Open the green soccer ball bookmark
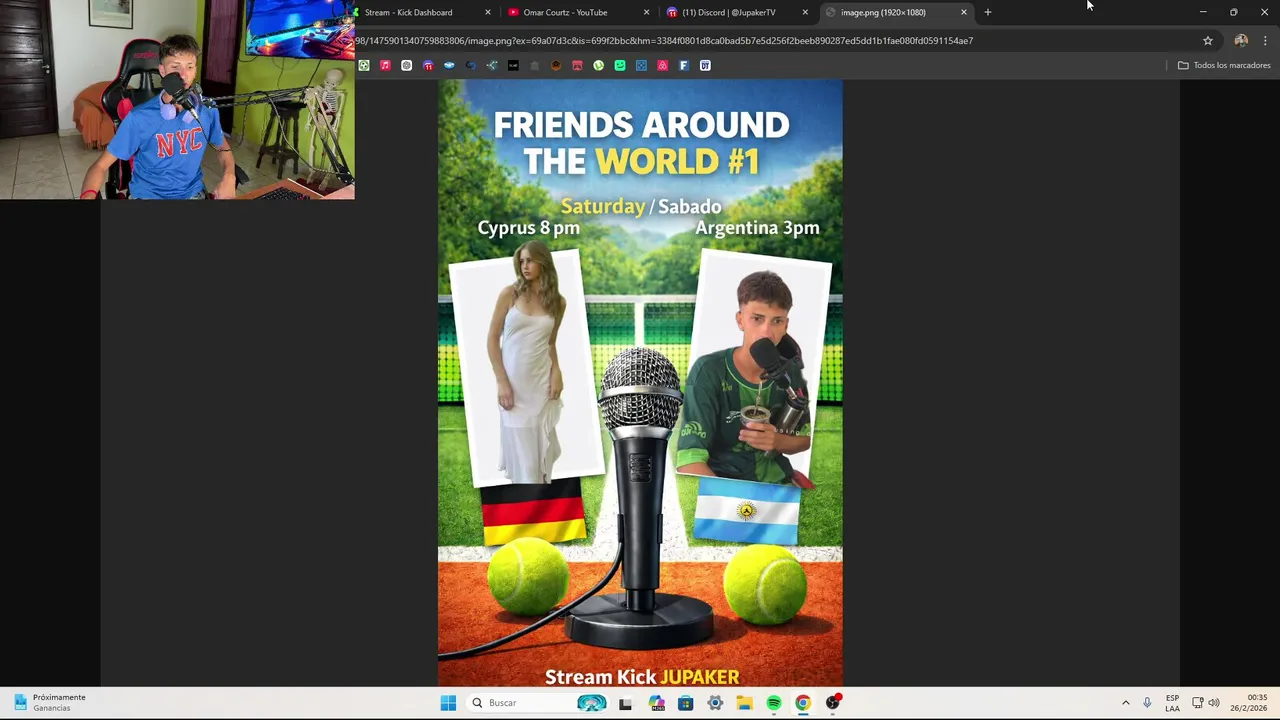The image size is (1280, 720). pyautogui.click(x=364, y=65)
